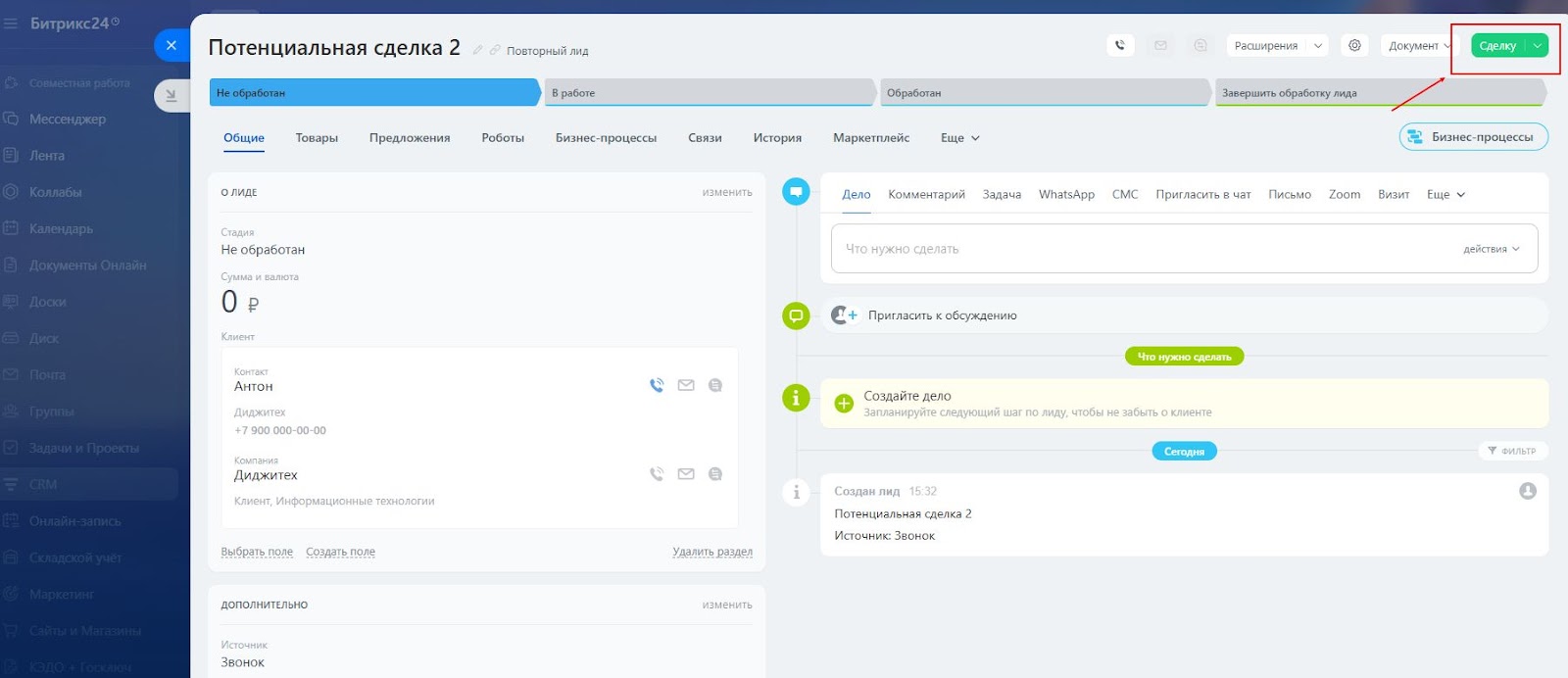Open chat with contact Антон

715,385
